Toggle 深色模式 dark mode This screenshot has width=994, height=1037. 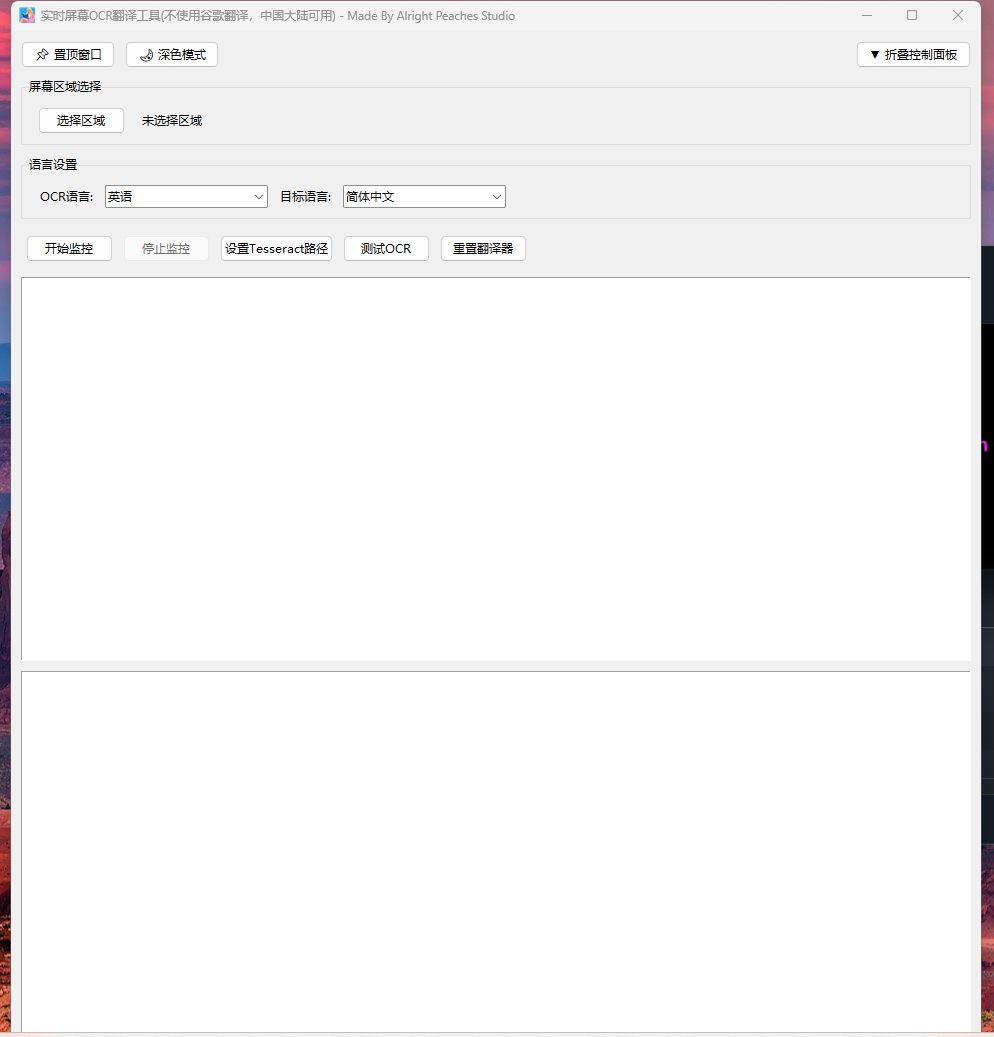pyautogui.click(x=172, y=55)
